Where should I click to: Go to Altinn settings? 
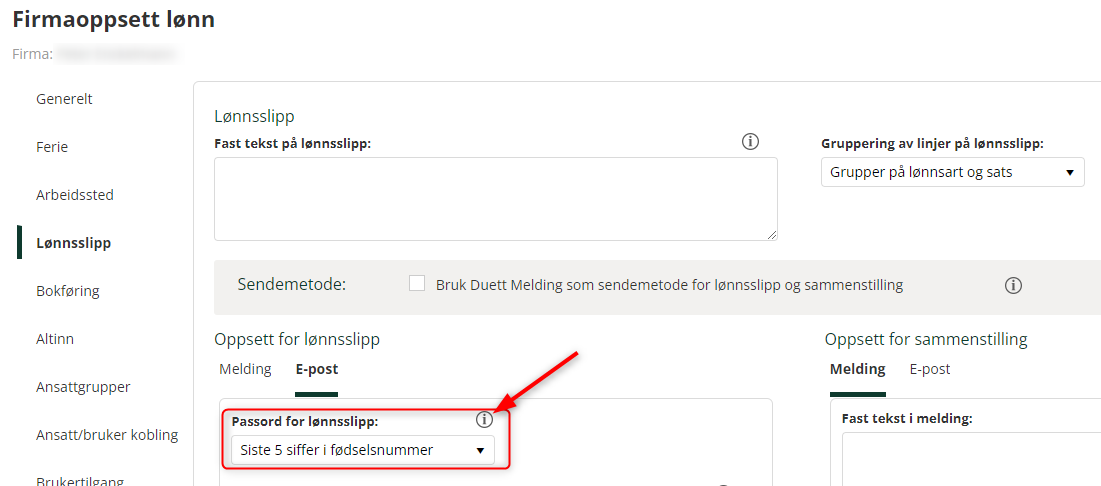(55, 339)
